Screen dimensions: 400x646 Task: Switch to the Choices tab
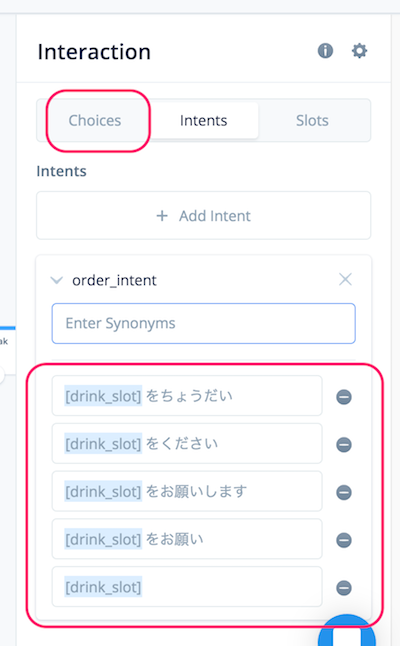[95, 121]
